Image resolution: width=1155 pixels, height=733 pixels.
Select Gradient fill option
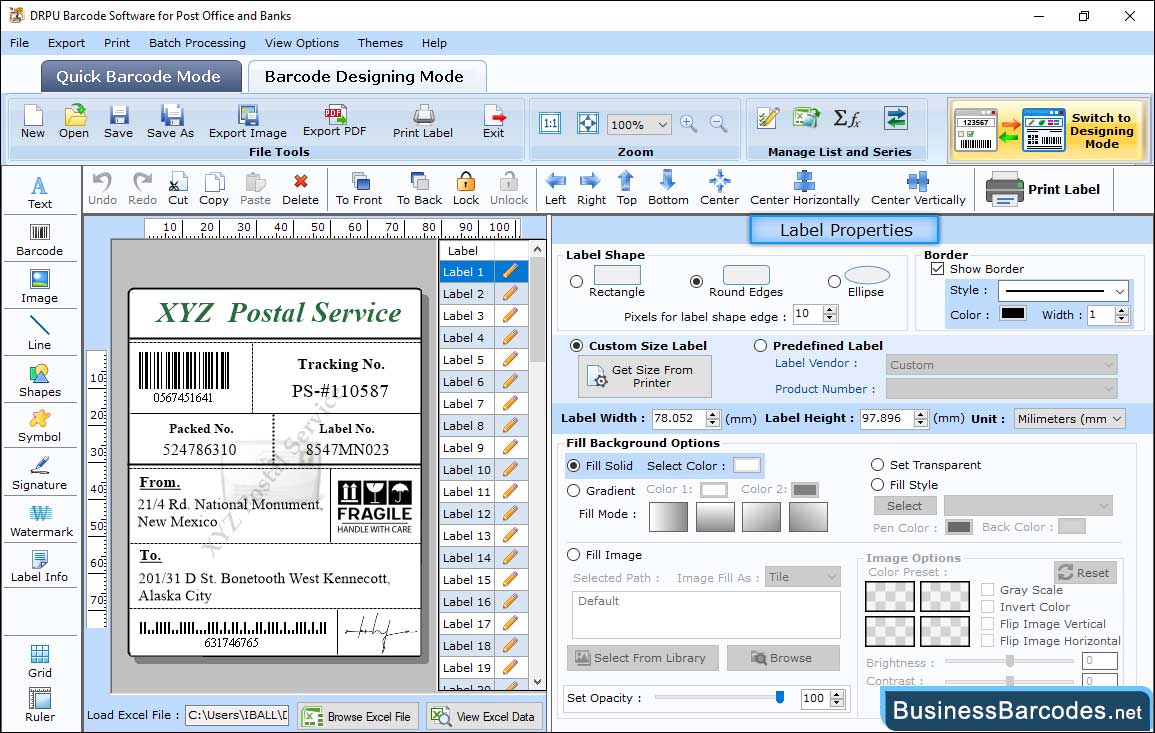coord(573,491)
